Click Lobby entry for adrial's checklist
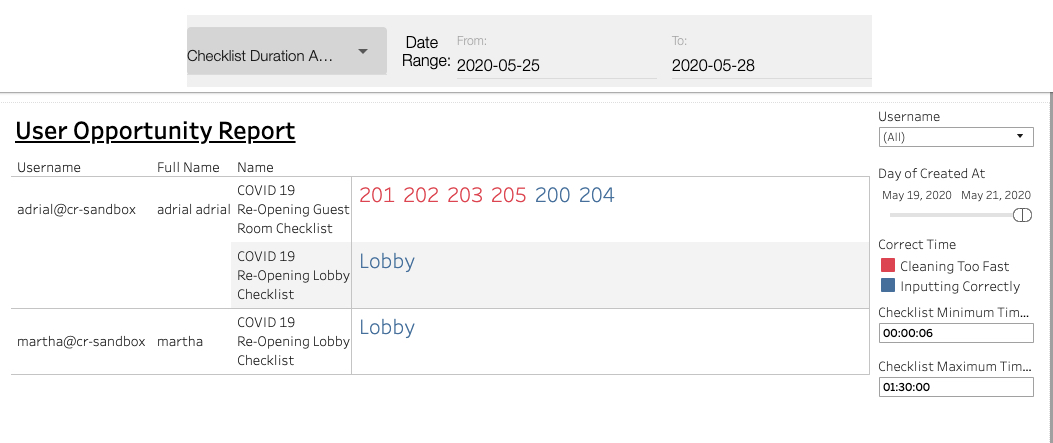This screenshot has width=1053, height=443. [x=387, y=262]
